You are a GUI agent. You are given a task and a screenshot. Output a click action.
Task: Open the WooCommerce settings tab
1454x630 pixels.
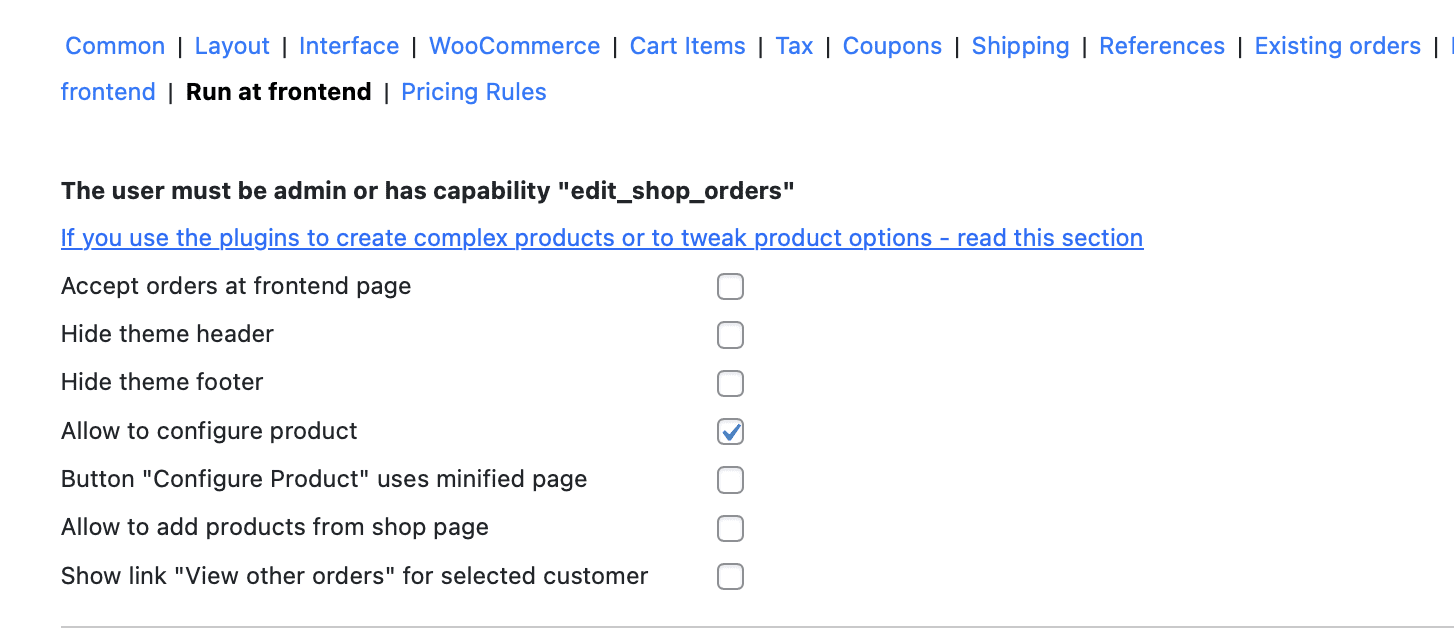pos(514,46)
